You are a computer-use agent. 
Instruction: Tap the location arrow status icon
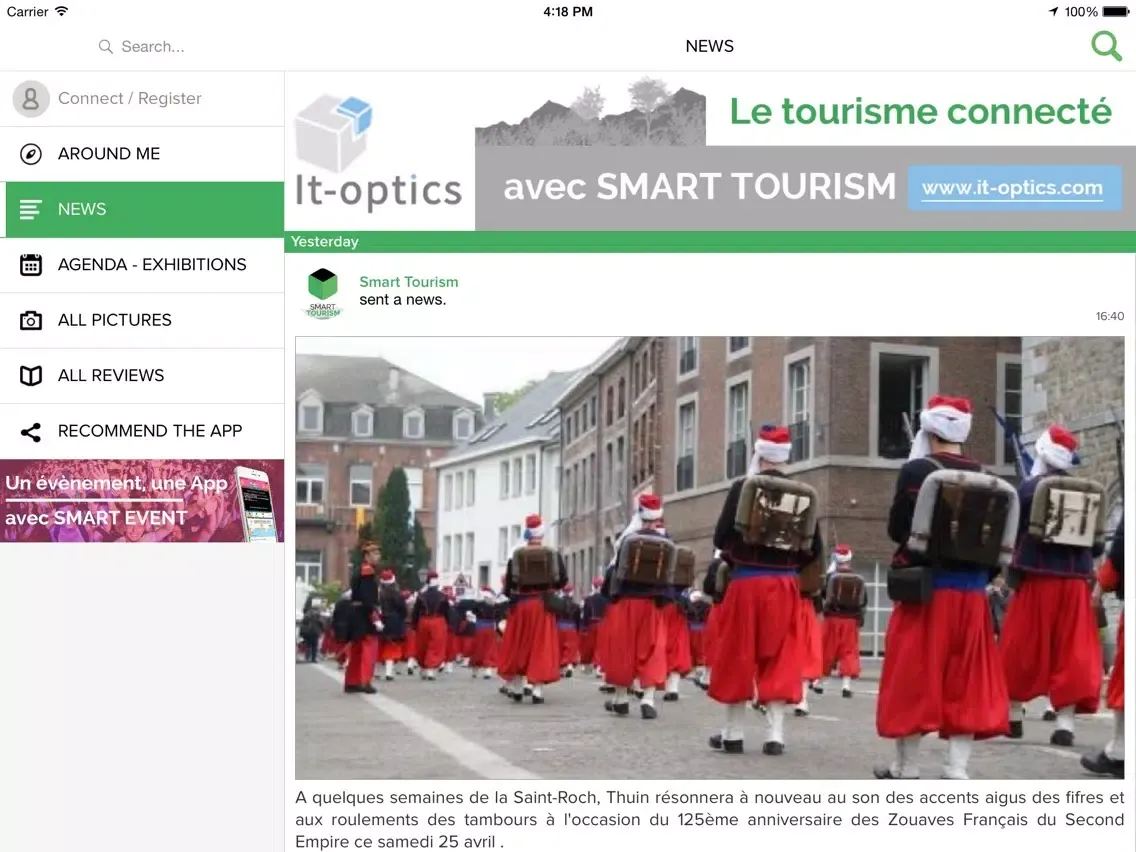(1053, 12)
